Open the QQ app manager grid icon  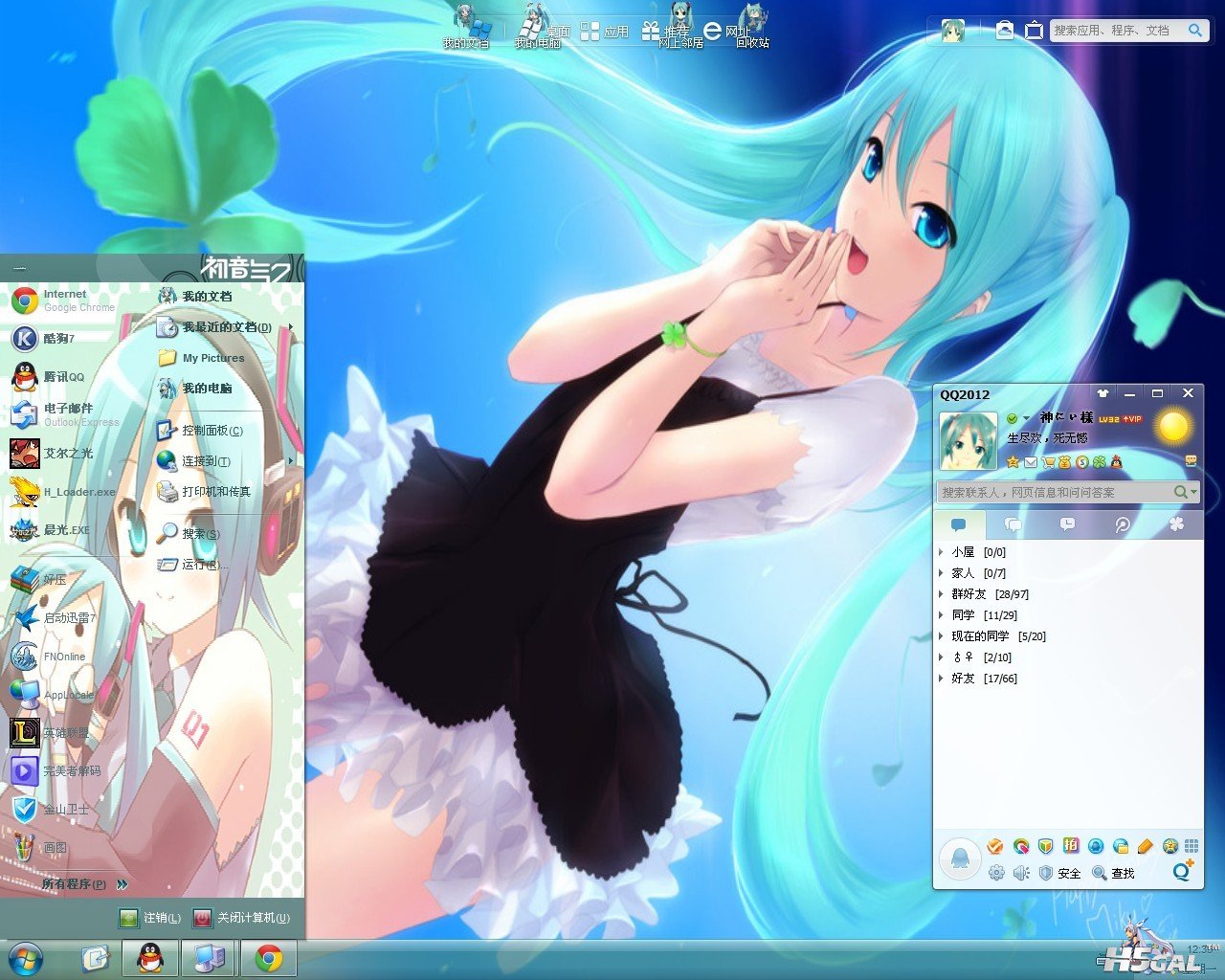tap(1192, 846)
